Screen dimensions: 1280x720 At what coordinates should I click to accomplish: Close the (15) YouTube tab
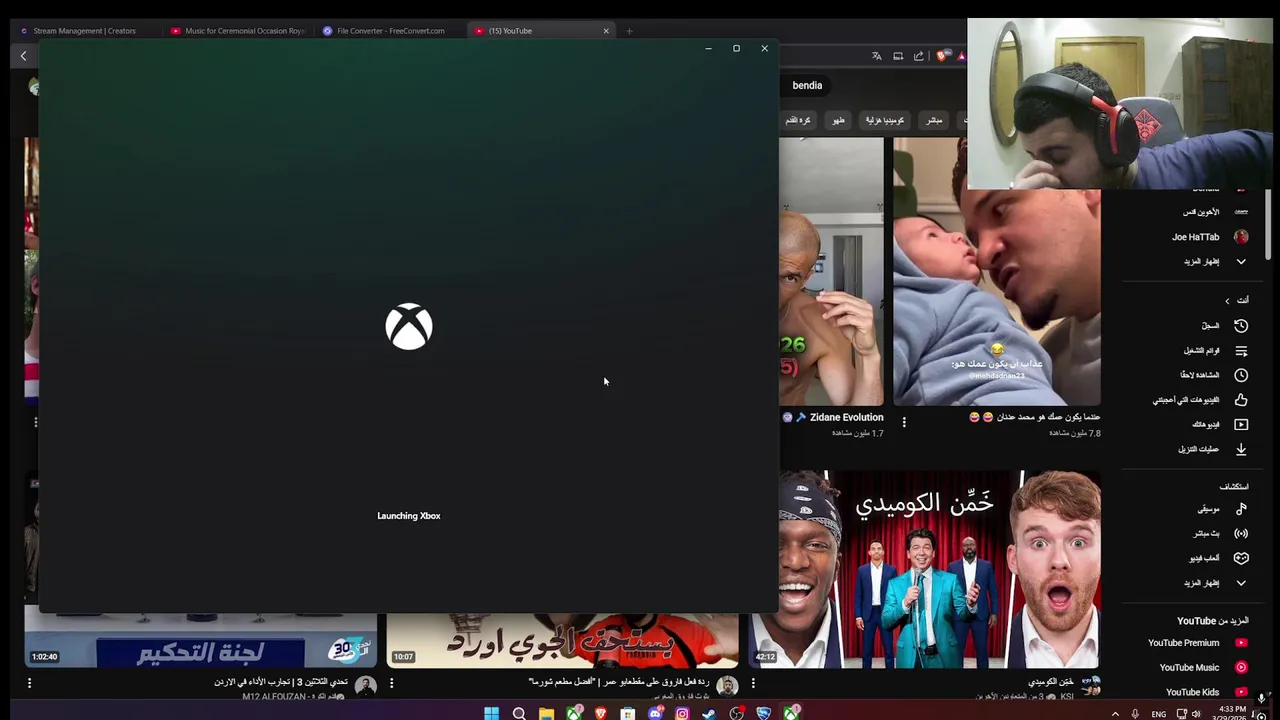(605, 31)
